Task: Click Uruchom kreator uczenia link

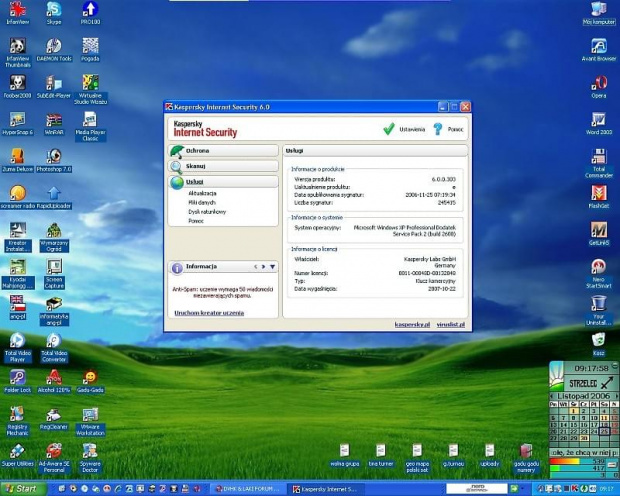Action: 209,313
